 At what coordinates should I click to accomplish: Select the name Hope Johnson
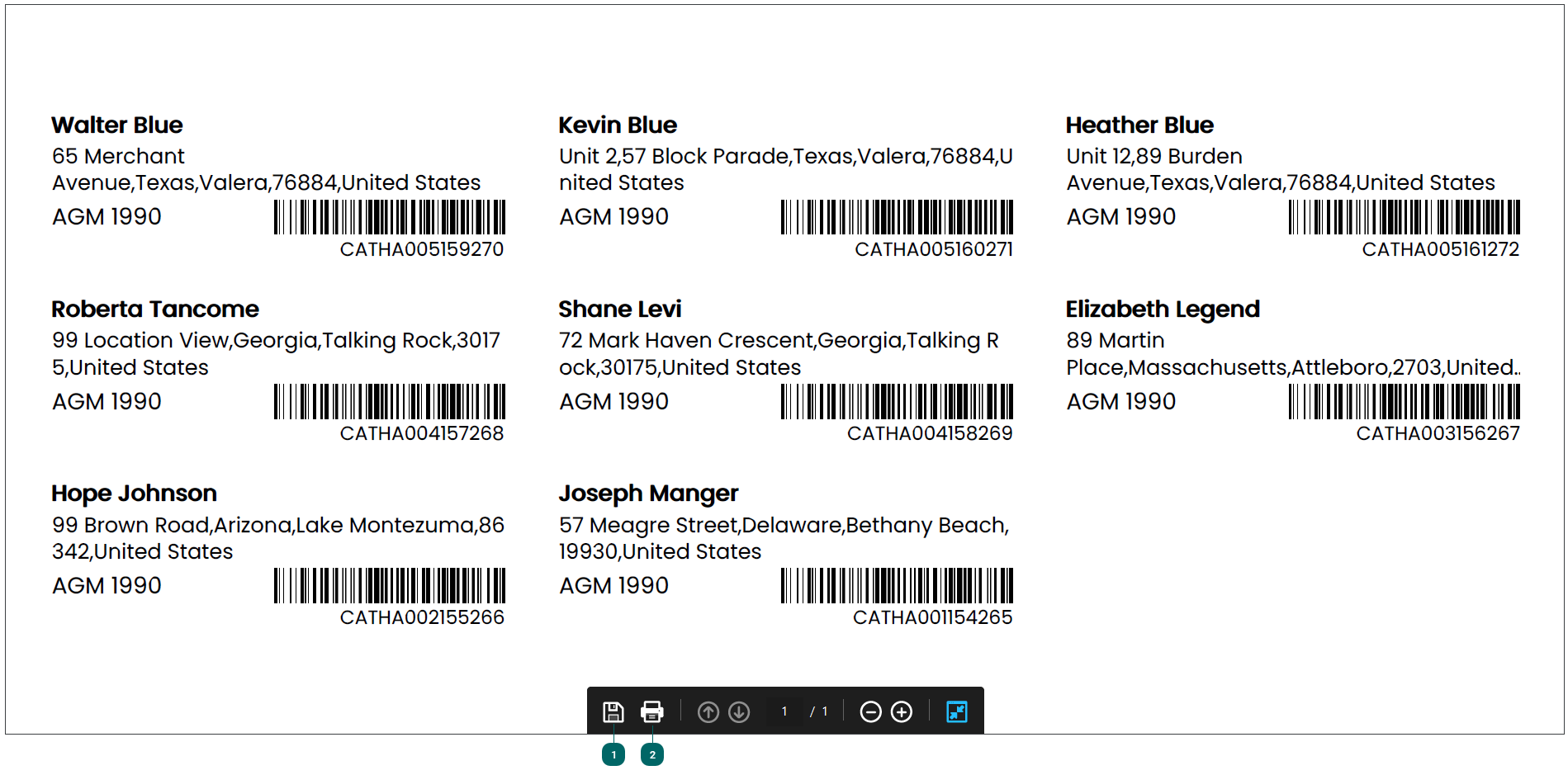(x=134, y=493)
